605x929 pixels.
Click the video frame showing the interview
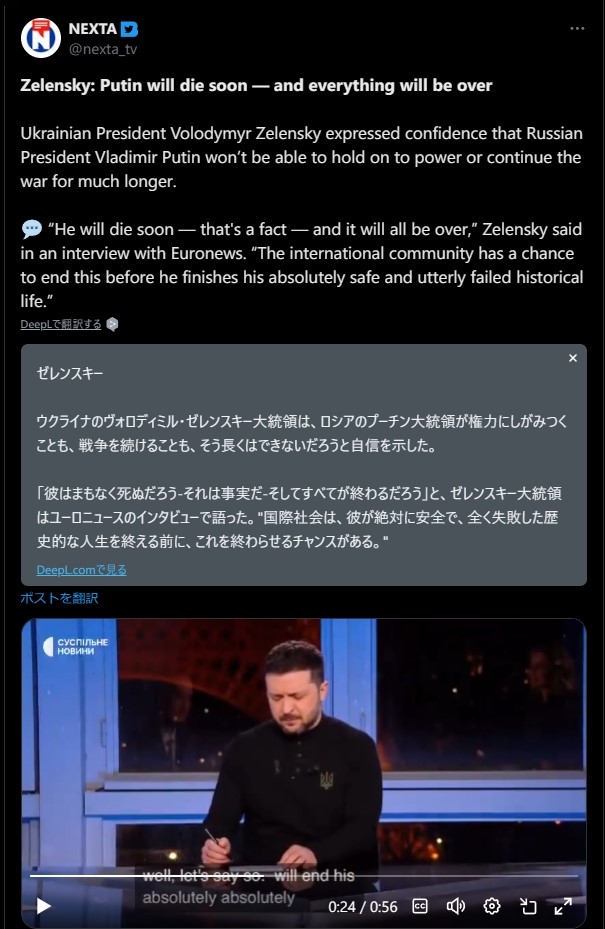point(303,747)
